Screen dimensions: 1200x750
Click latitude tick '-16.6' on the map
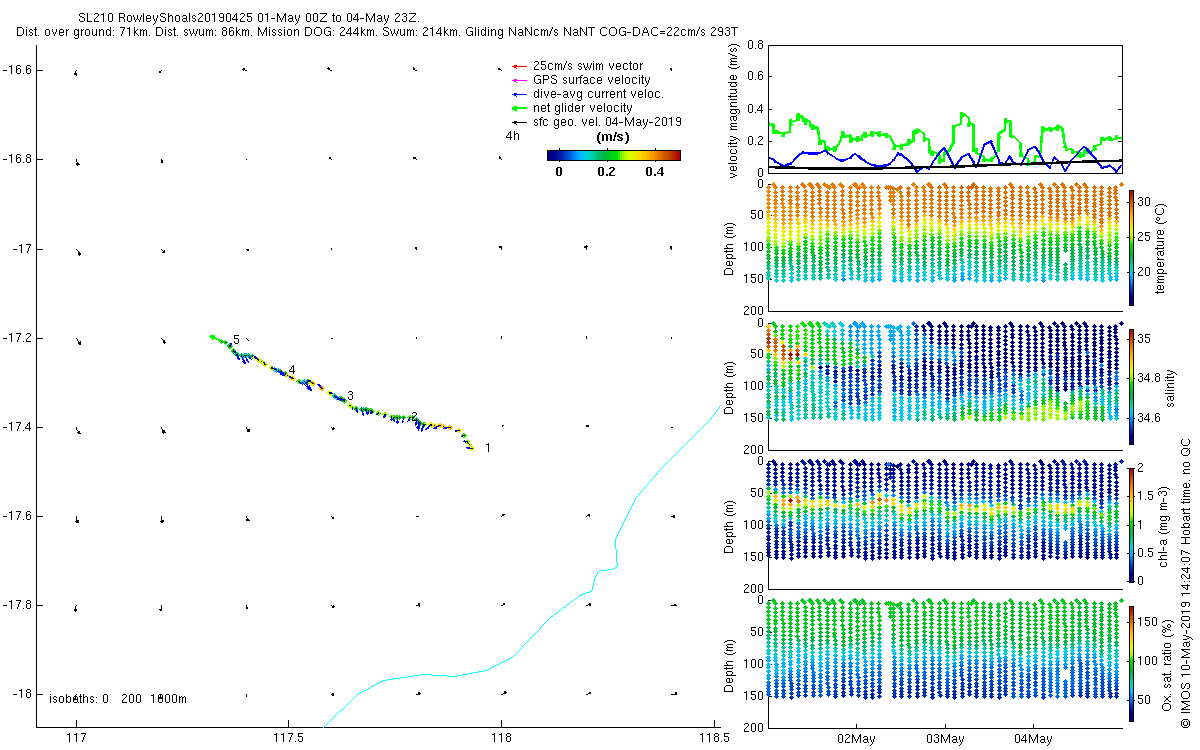(x=19, y=70)
